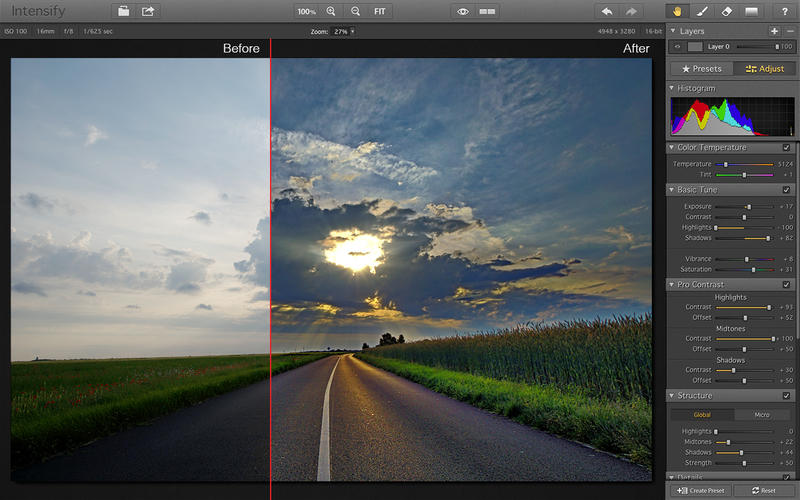Collapse the Pro Contrast section
The width and height of the screenshot is (800, 500).
671,285
